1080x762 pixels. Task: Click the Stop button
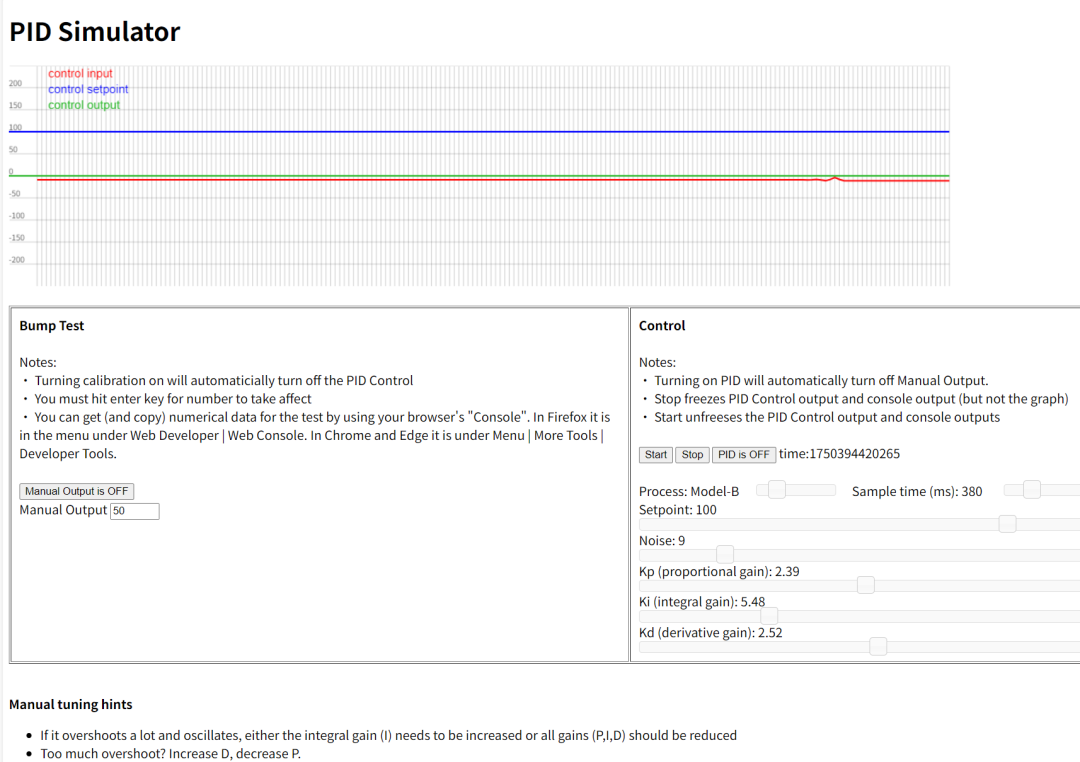[x=692, y=455]
